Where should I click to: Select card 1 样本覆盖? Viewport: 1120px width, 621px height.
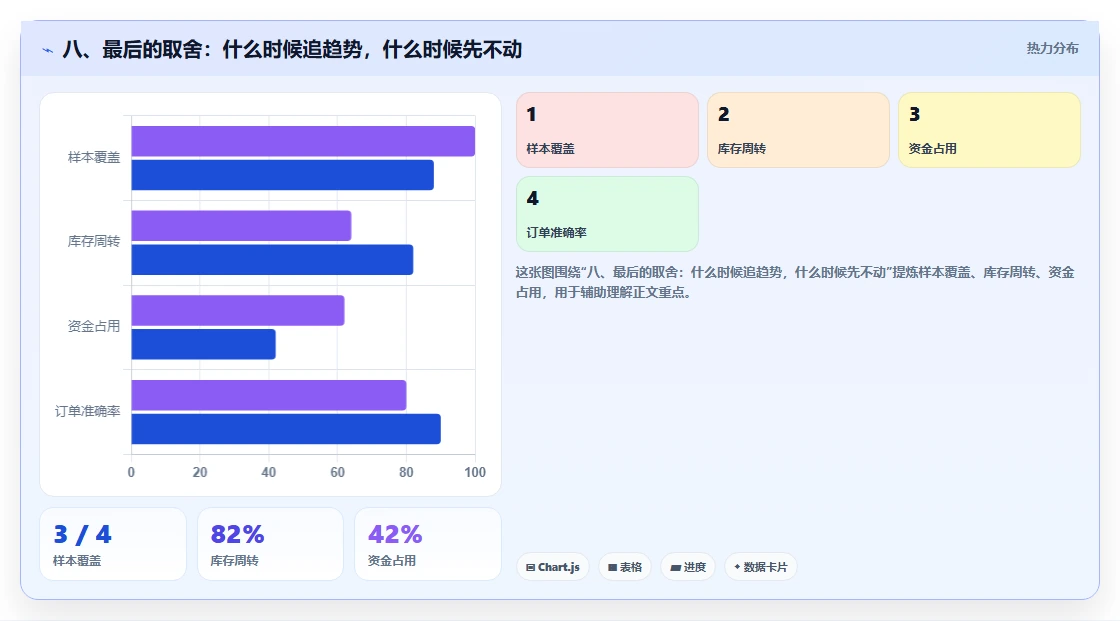[607, 130]
